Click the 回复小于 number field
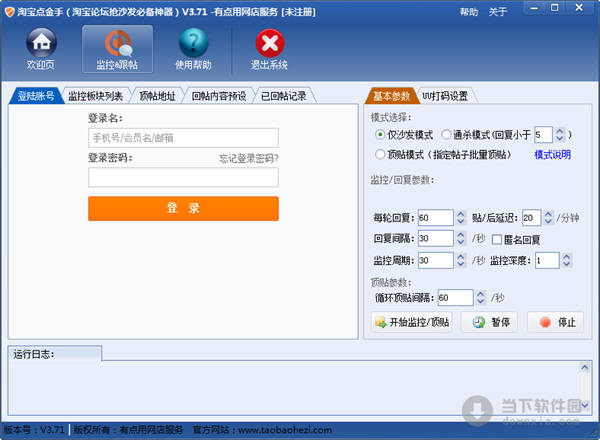This screenshot has height=440, width=600. point(543,135)
